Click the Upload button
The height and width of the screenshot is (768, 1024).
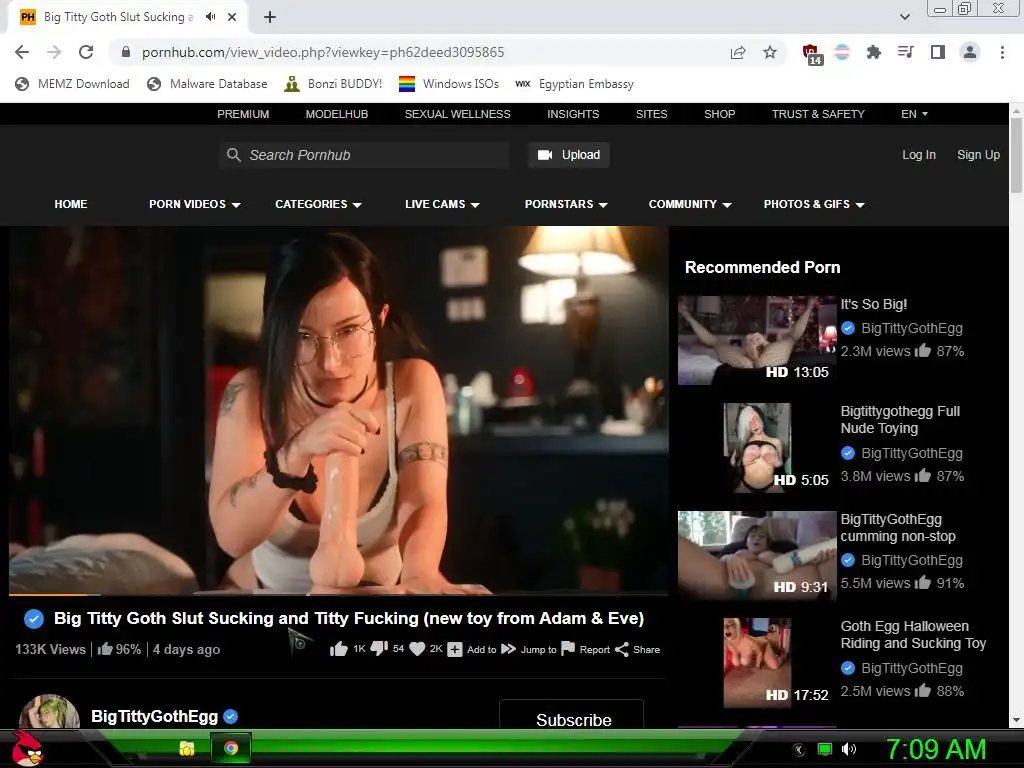[x=568, y=155]
